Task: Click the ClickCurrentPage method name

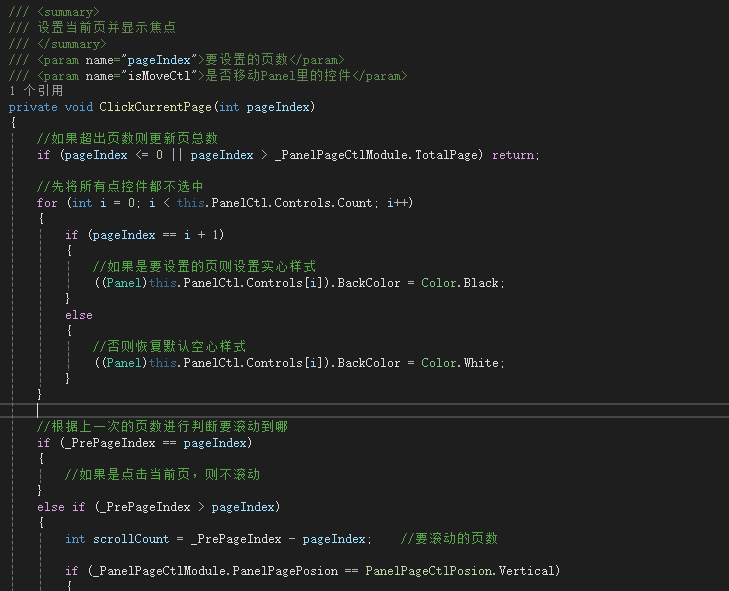Action: tap(154, 107)
